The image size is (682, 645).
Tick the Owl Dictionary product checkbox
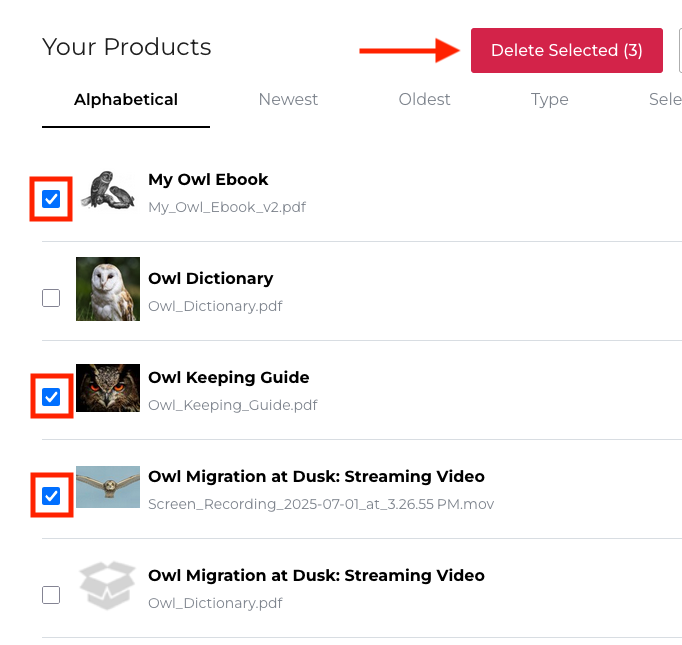click(x=51, y=298)
